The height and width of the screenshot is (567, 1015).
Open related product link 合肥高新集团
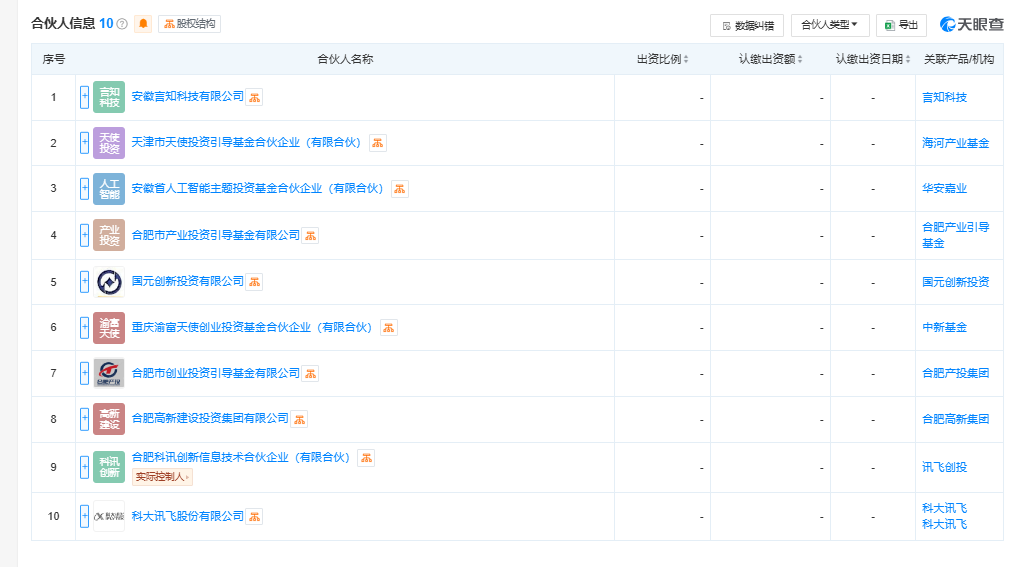955,419
